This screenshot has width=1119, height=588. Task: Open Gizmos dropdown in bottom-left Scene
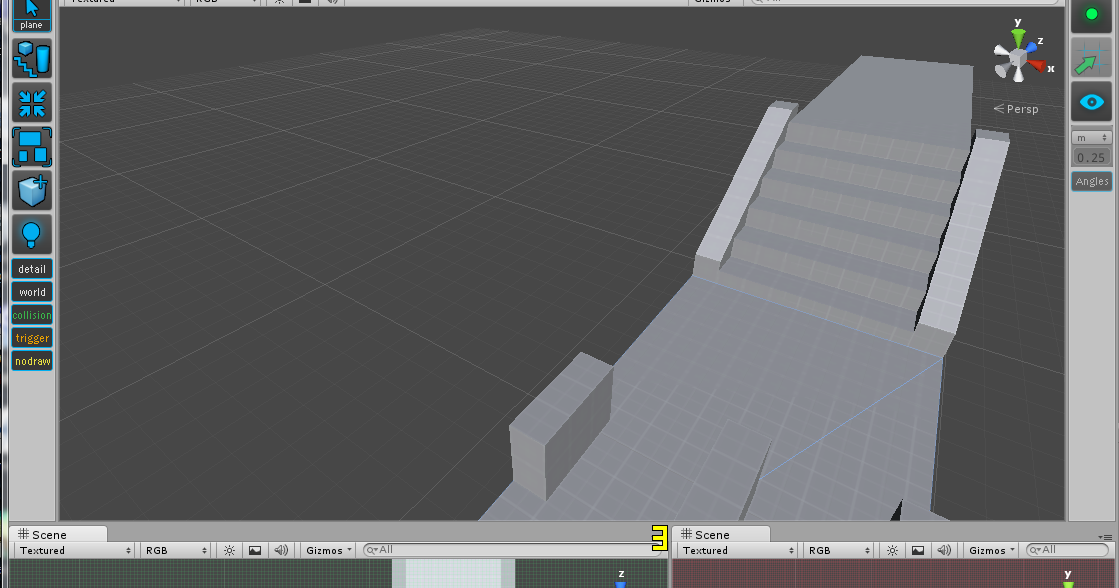[328, 550]
